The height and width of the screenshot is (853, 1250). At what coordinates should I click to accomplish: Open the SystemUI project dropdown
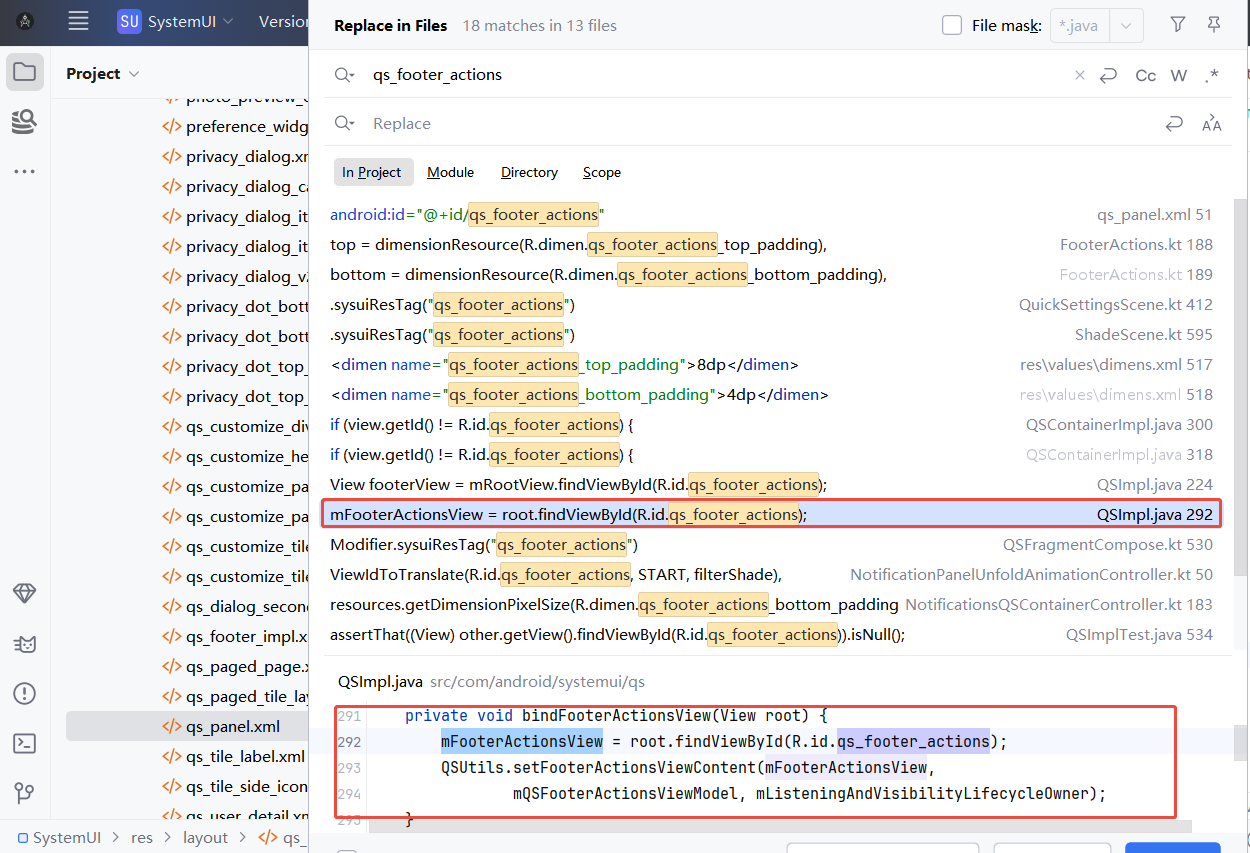[176, 21]
